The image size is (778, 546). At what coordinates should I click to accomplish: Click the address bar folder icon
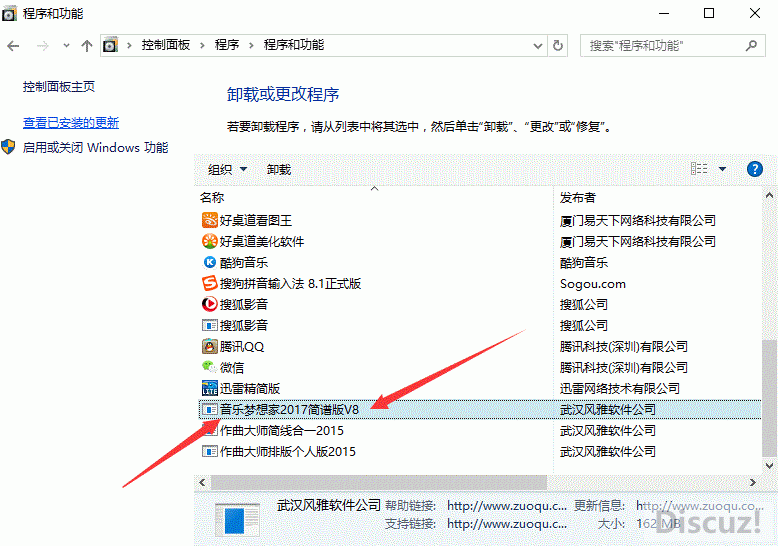pyautogui.click(x=110, y=45)
